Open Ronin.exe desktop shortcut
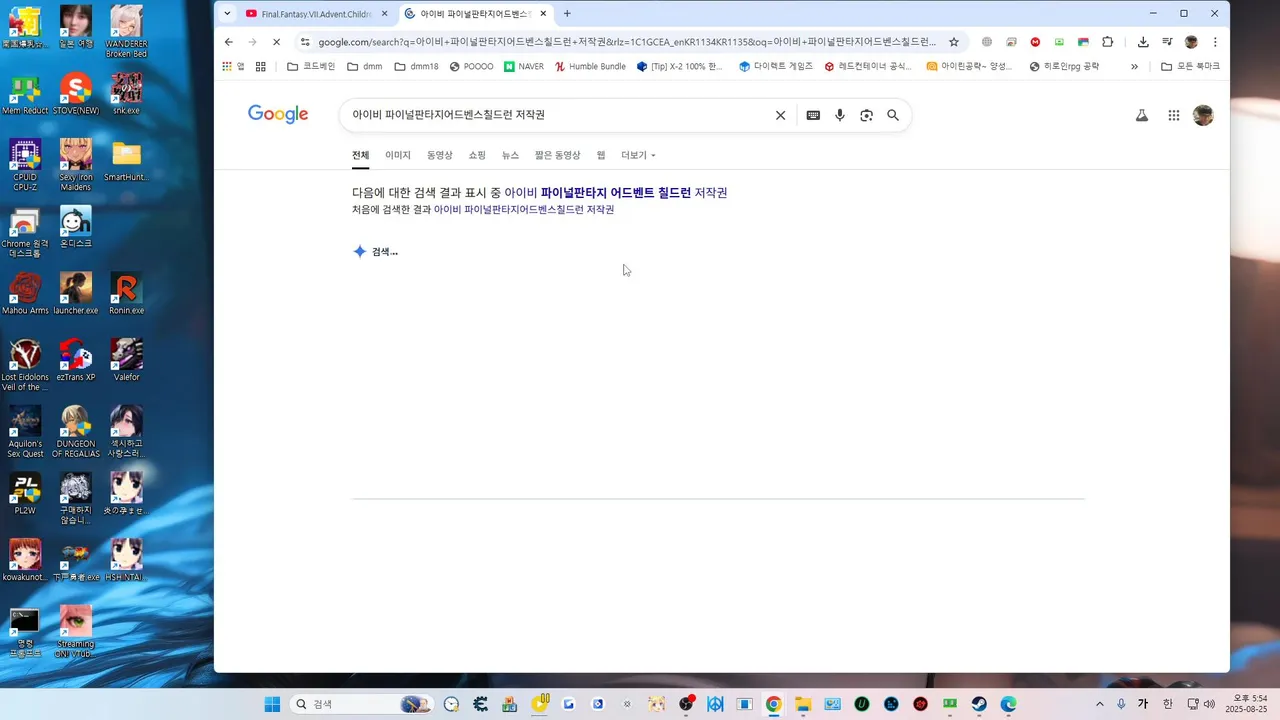Viewport: 1280px width, 720px height. (x=126, y=294)
